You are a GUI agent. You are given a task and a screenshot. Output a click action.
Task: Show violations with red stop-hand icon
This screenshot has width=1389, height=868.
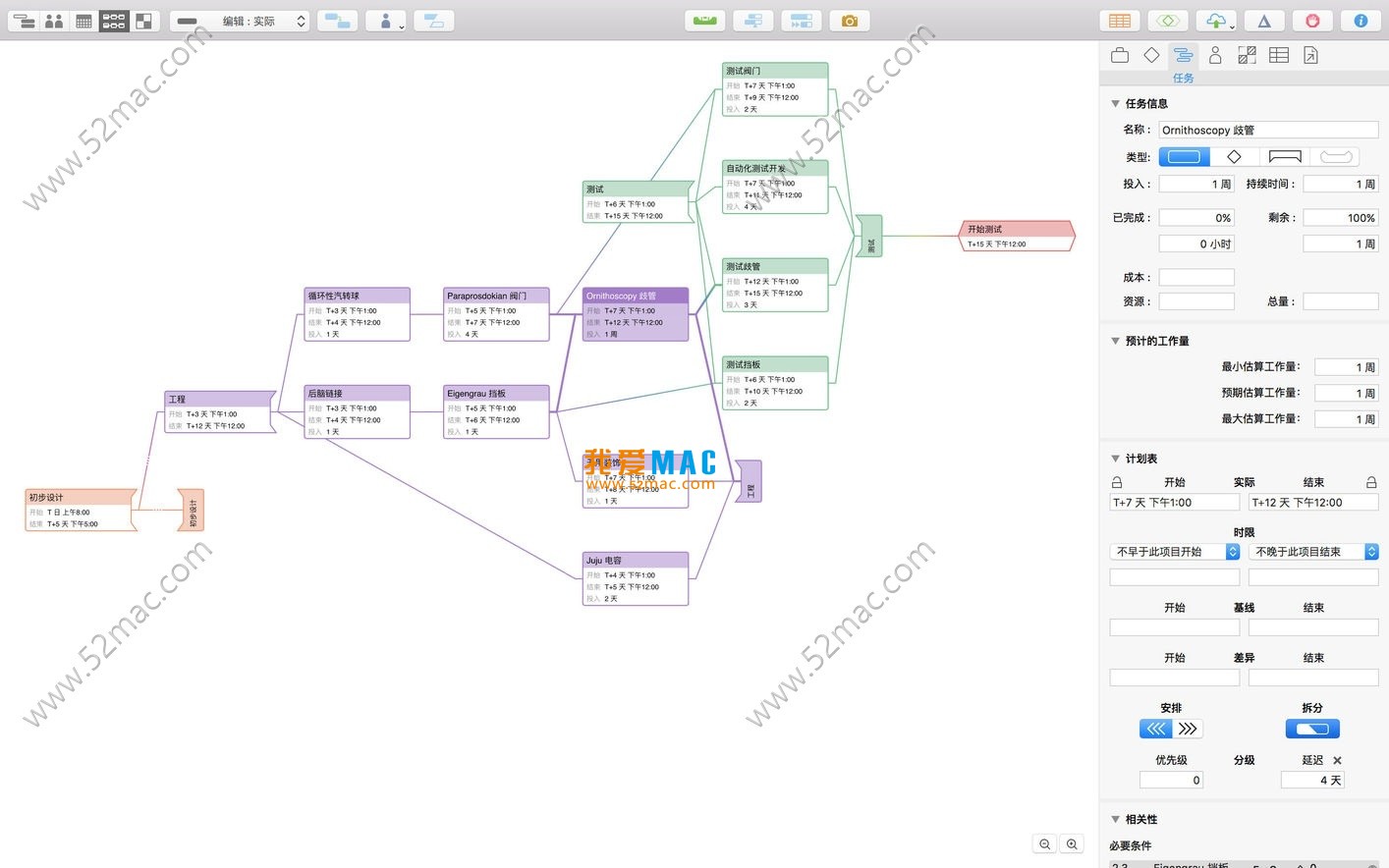[1312, 21]
